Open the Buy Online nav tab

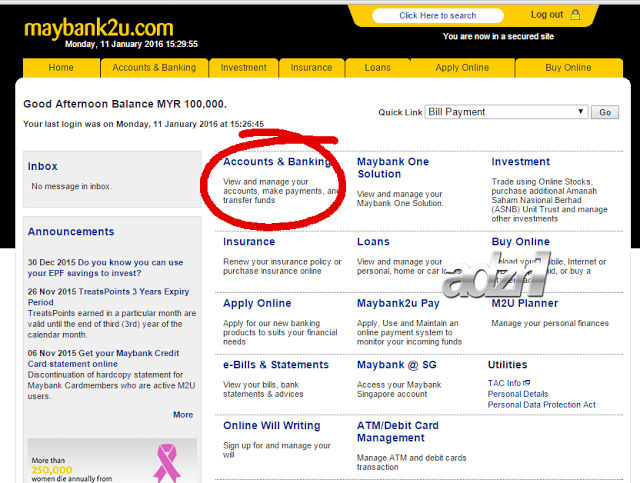click(x=568, y=68)
